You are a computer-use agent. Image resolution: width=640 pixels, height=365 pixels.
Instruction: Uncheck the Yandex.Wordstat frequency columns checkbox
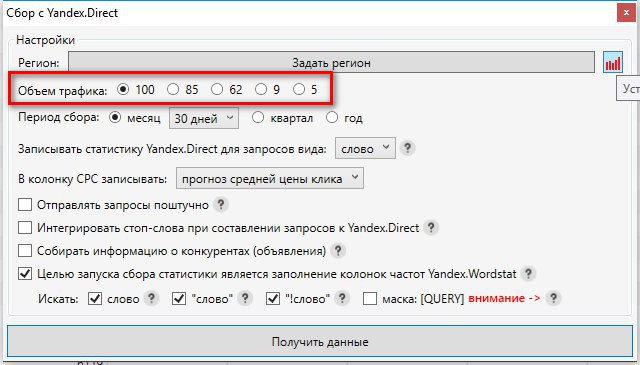(25, 273)
